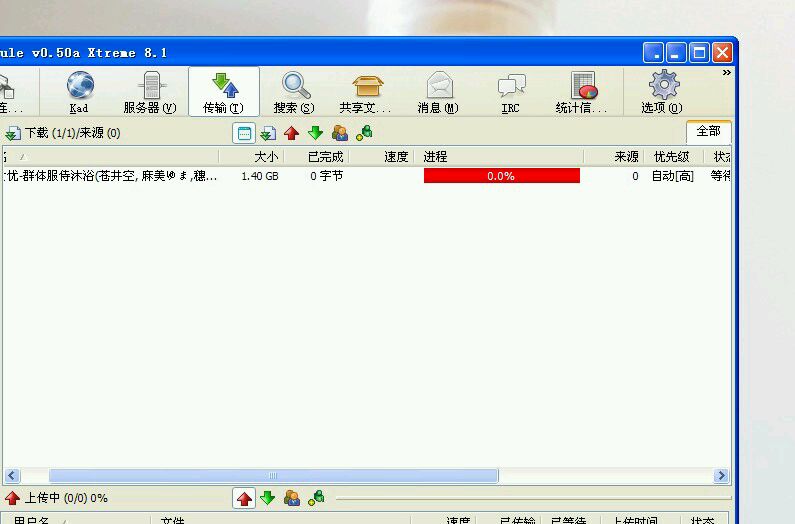
Task: Sort by 进程 column header
Action: (499, 157)
